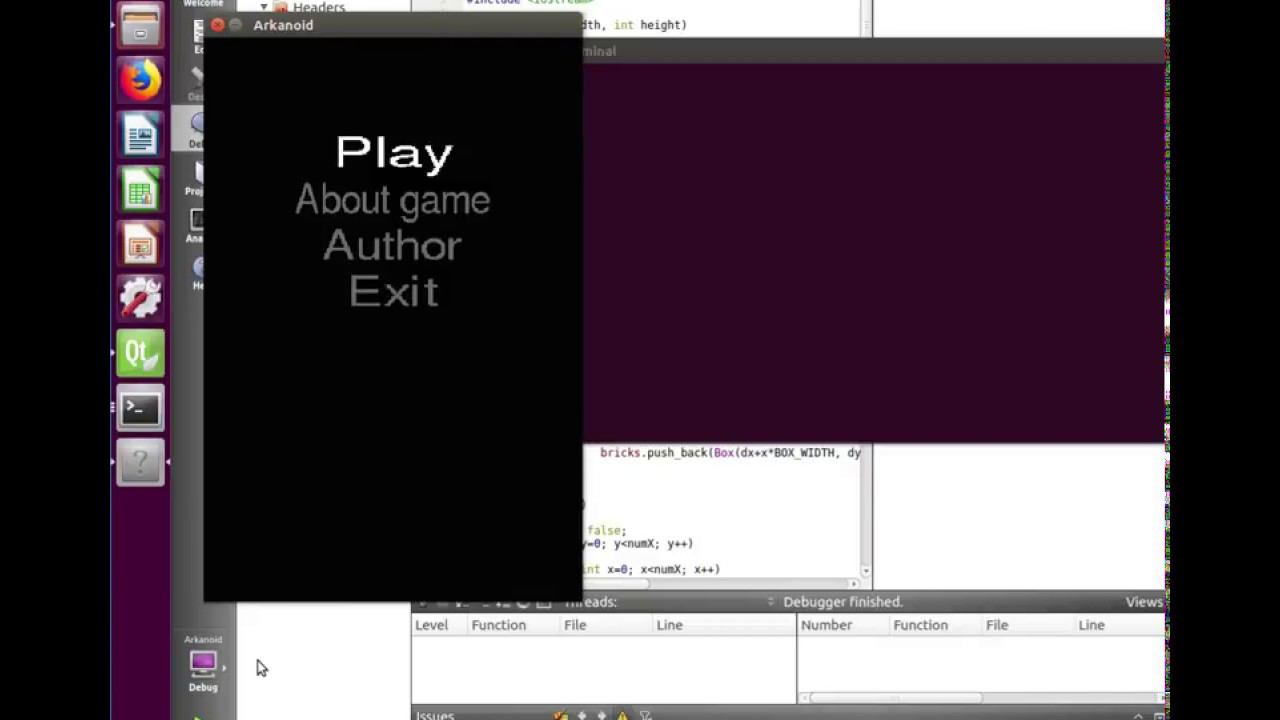
Task: Collapse the Headers tree node arrow
Action: point(264,7)
